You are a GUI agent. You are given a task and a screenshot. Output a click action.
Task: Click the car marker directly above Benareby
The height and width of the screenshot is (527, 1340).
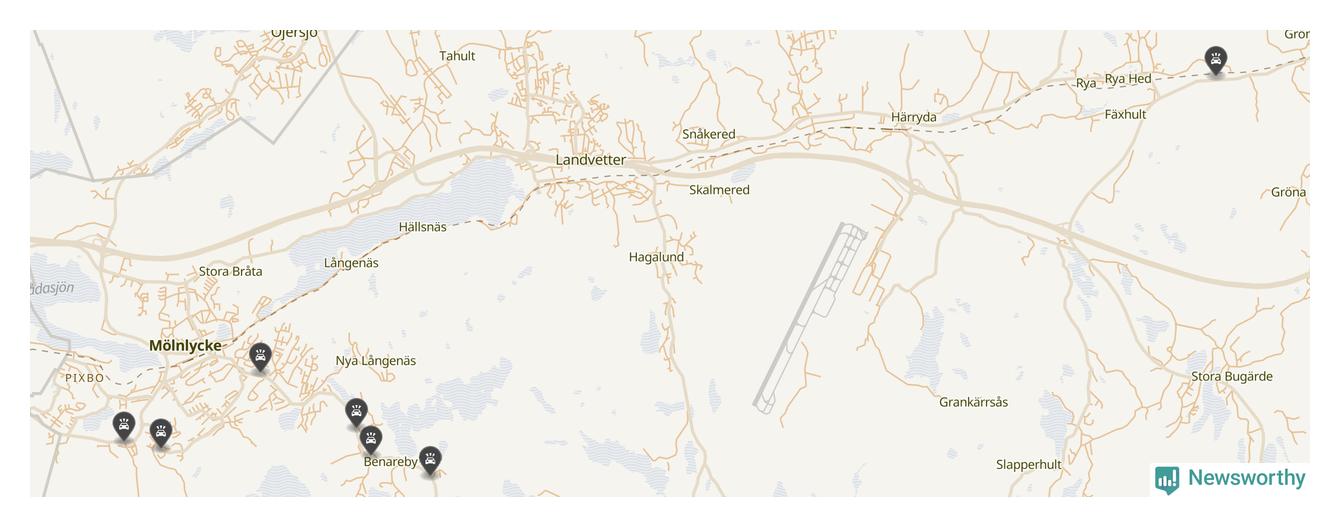click(x=370, y=440)
